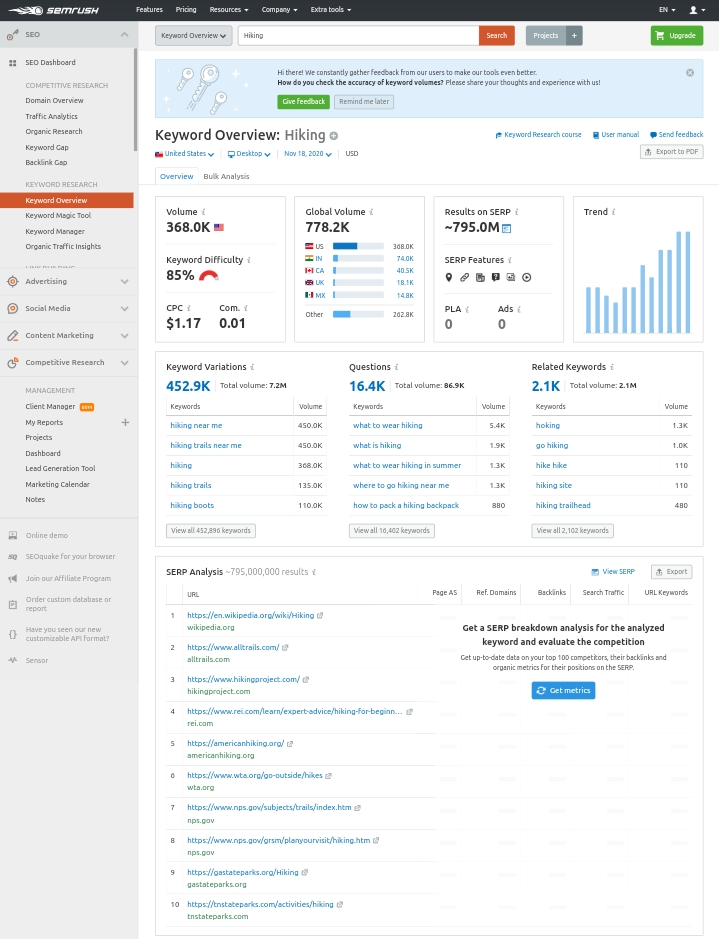The image size is (719, 939).
Task: Click the Give feedback button
Action: coord(304,102)
